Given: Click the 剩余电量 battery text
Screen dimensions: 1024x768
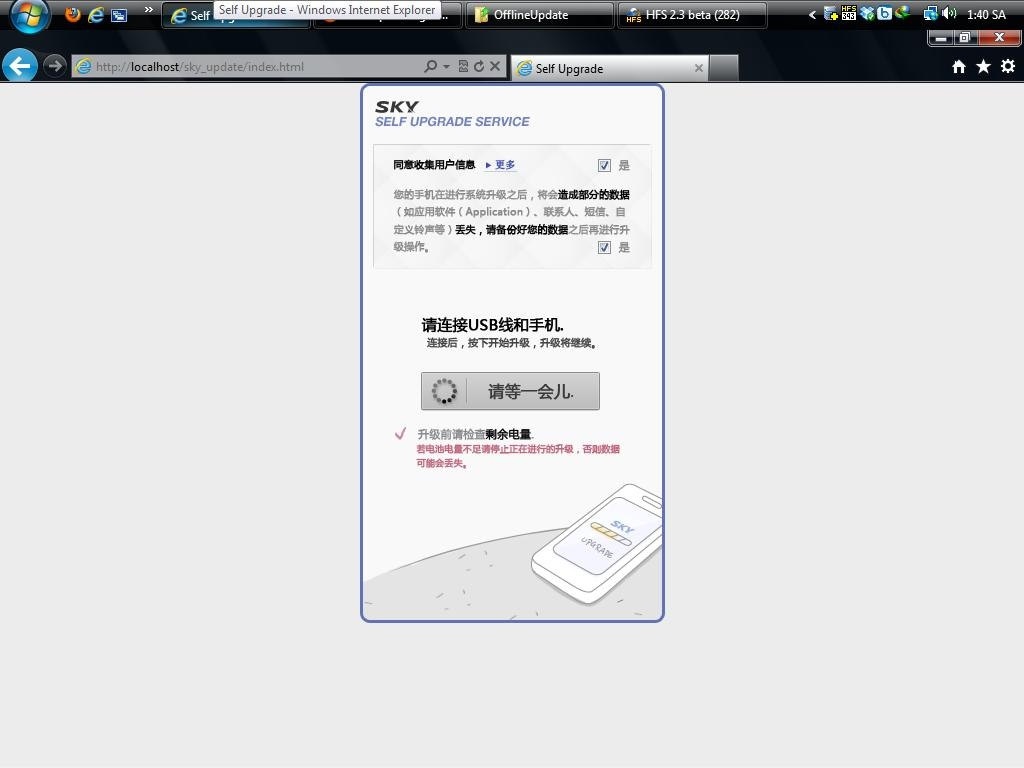Looking at the screenshot, I should point(508,434).
